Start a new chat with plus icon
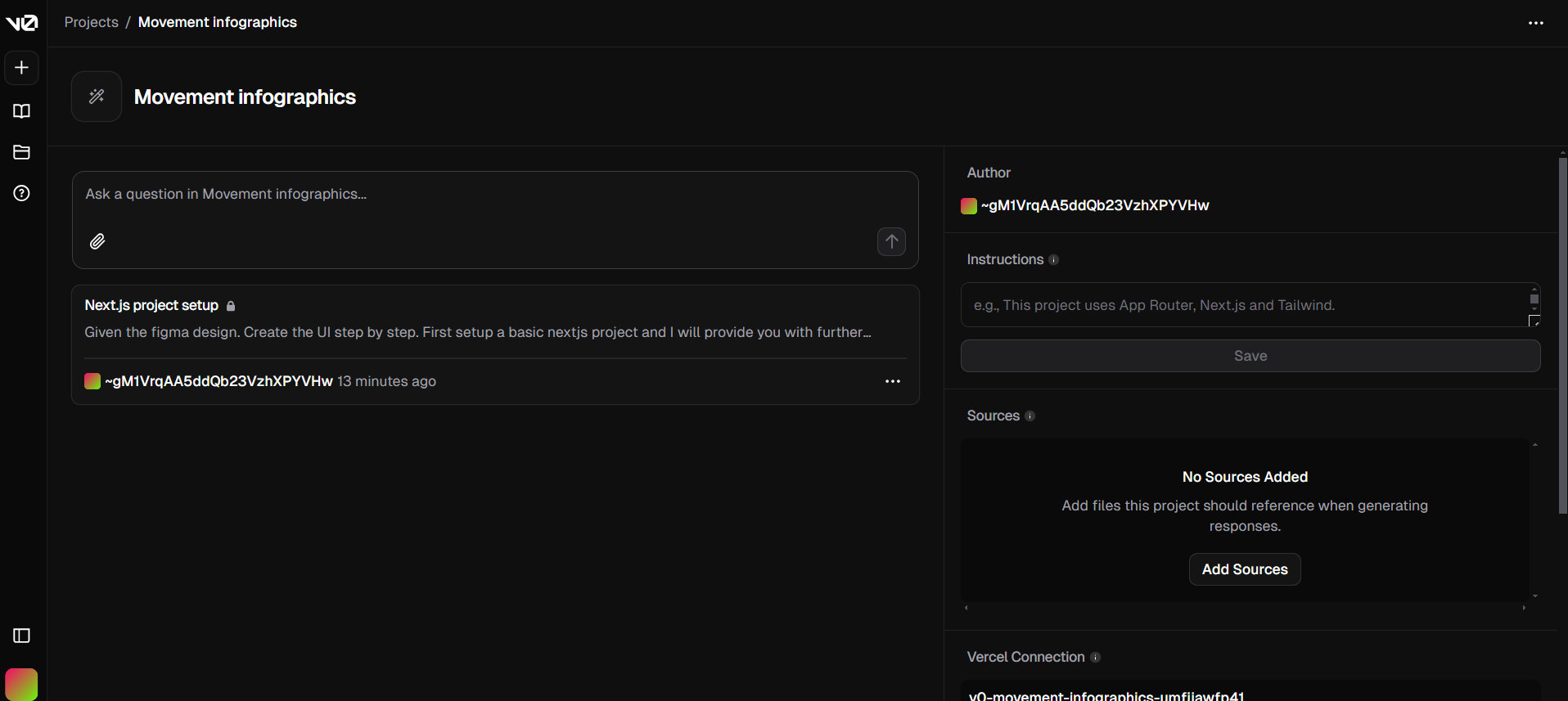 (x=22, y=68)
